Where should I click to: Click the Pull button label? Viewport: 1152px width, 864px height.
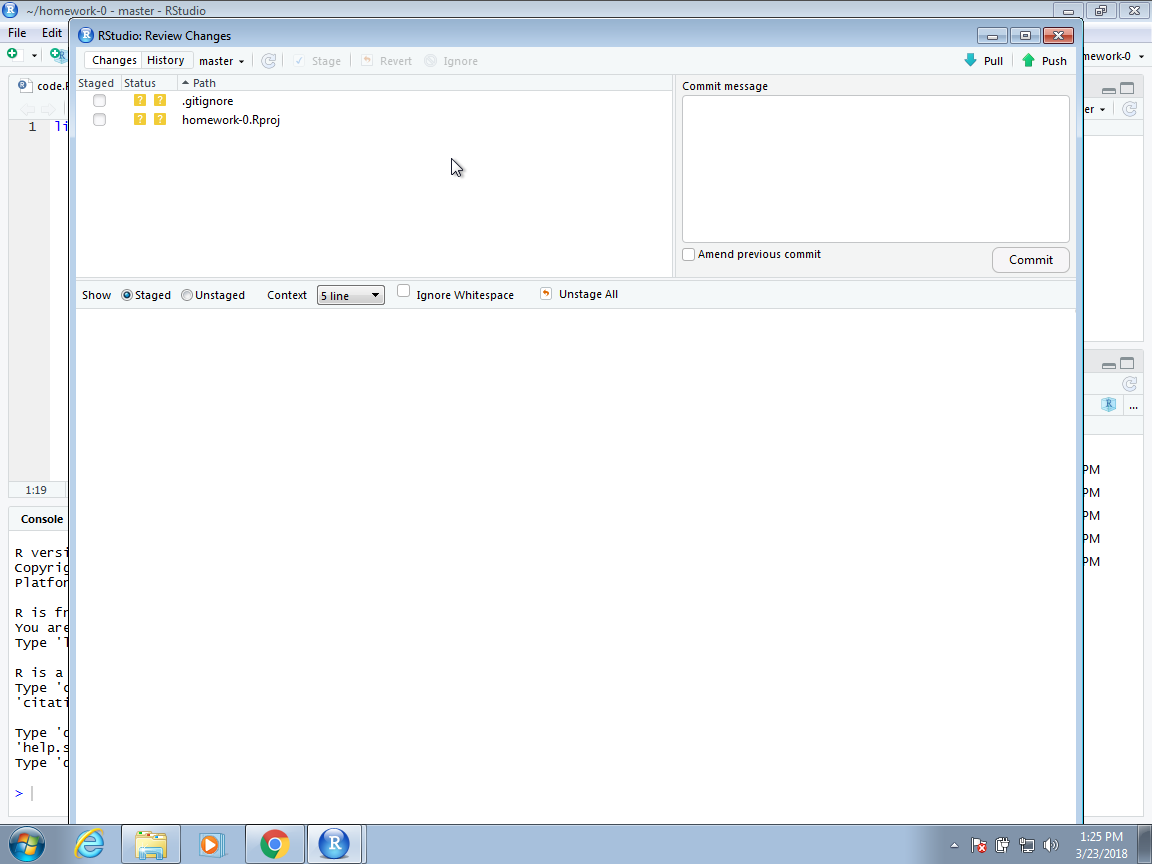point(993,61)
